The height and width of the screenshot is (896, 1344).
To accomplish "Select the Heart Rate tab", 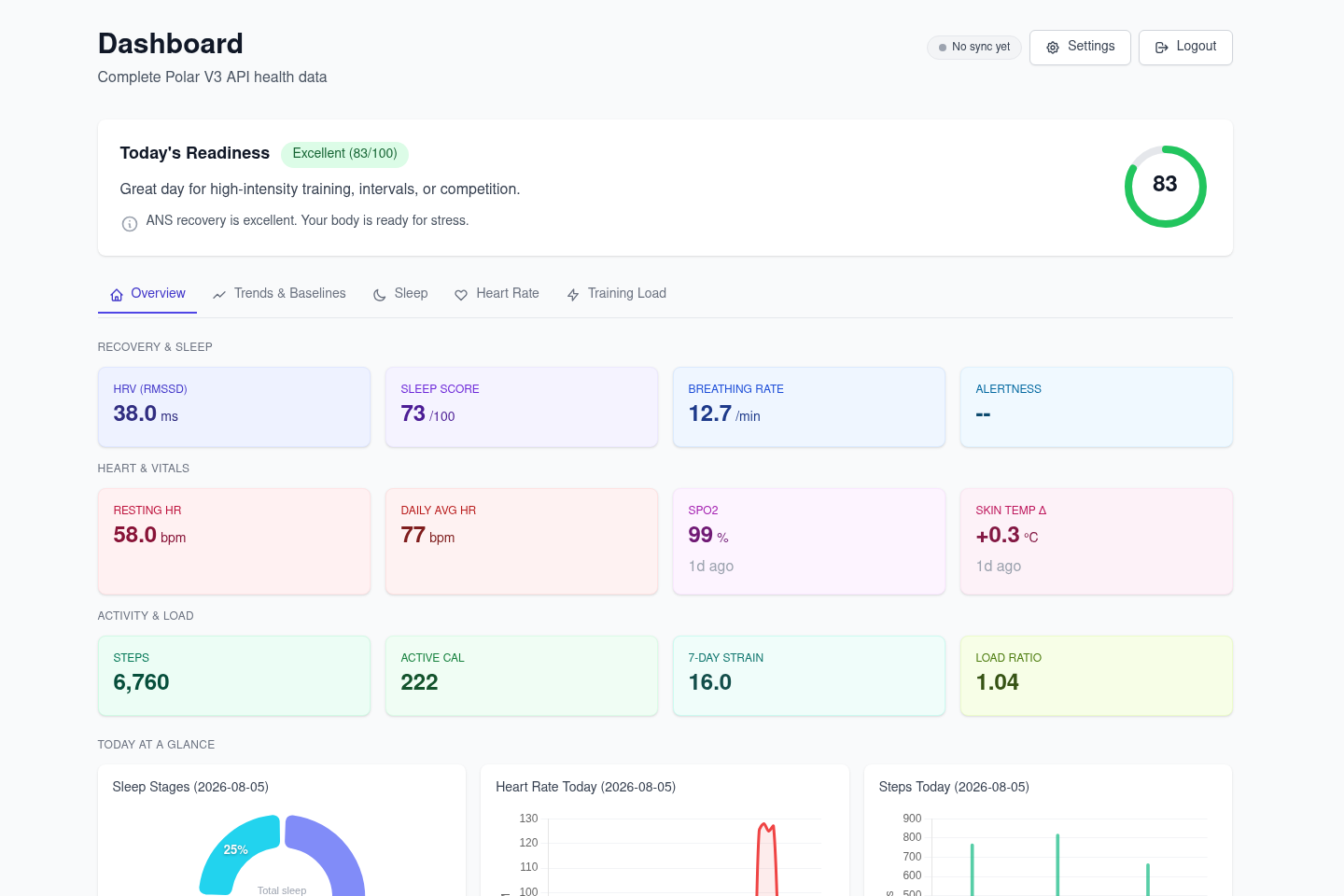I will 497,294.
